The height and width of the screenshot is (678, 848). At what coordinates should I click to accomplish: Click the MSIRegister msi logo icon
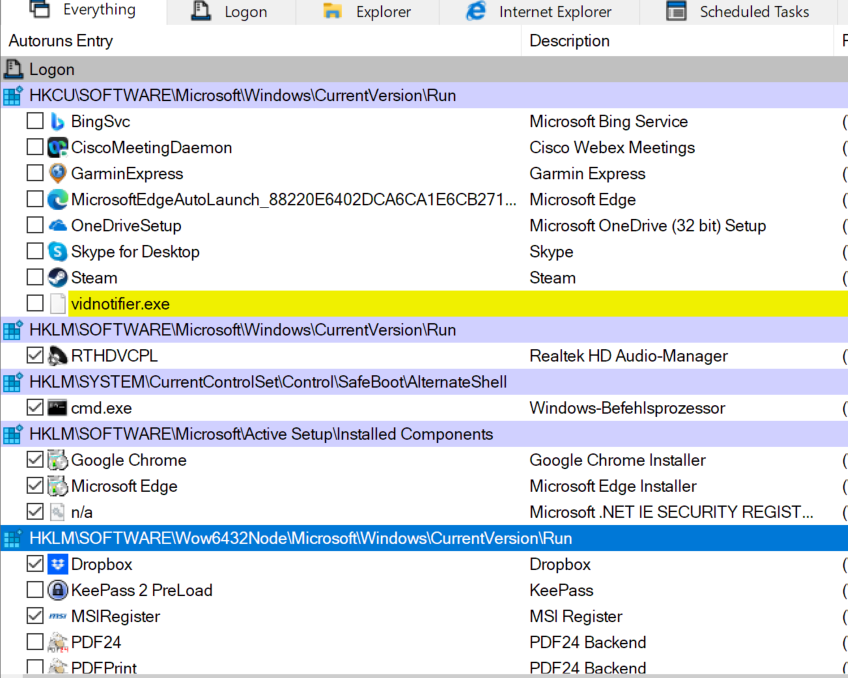point(57,616)
